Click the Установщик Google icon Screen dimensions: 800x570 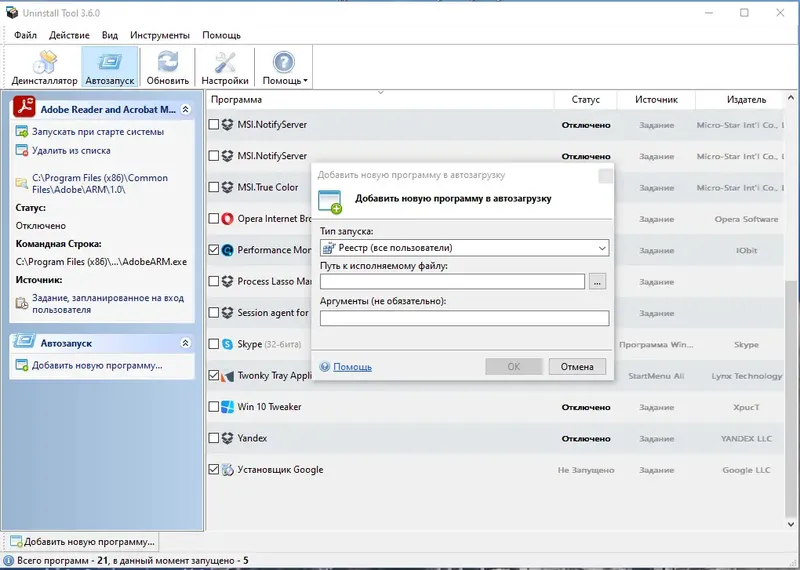click(228, 470)
